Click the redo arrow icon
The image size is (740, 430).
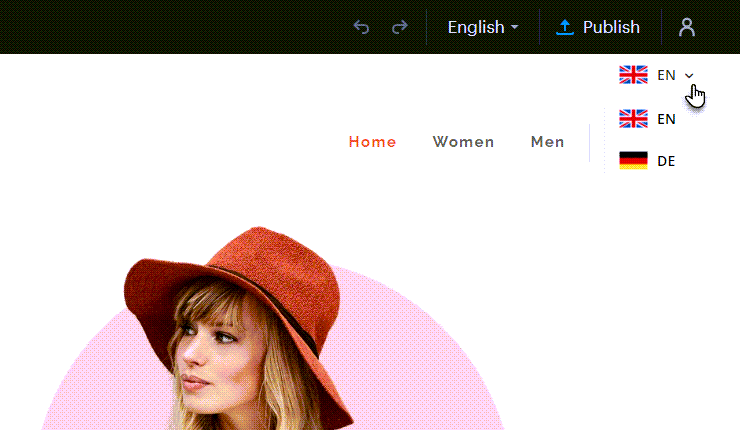400,28
